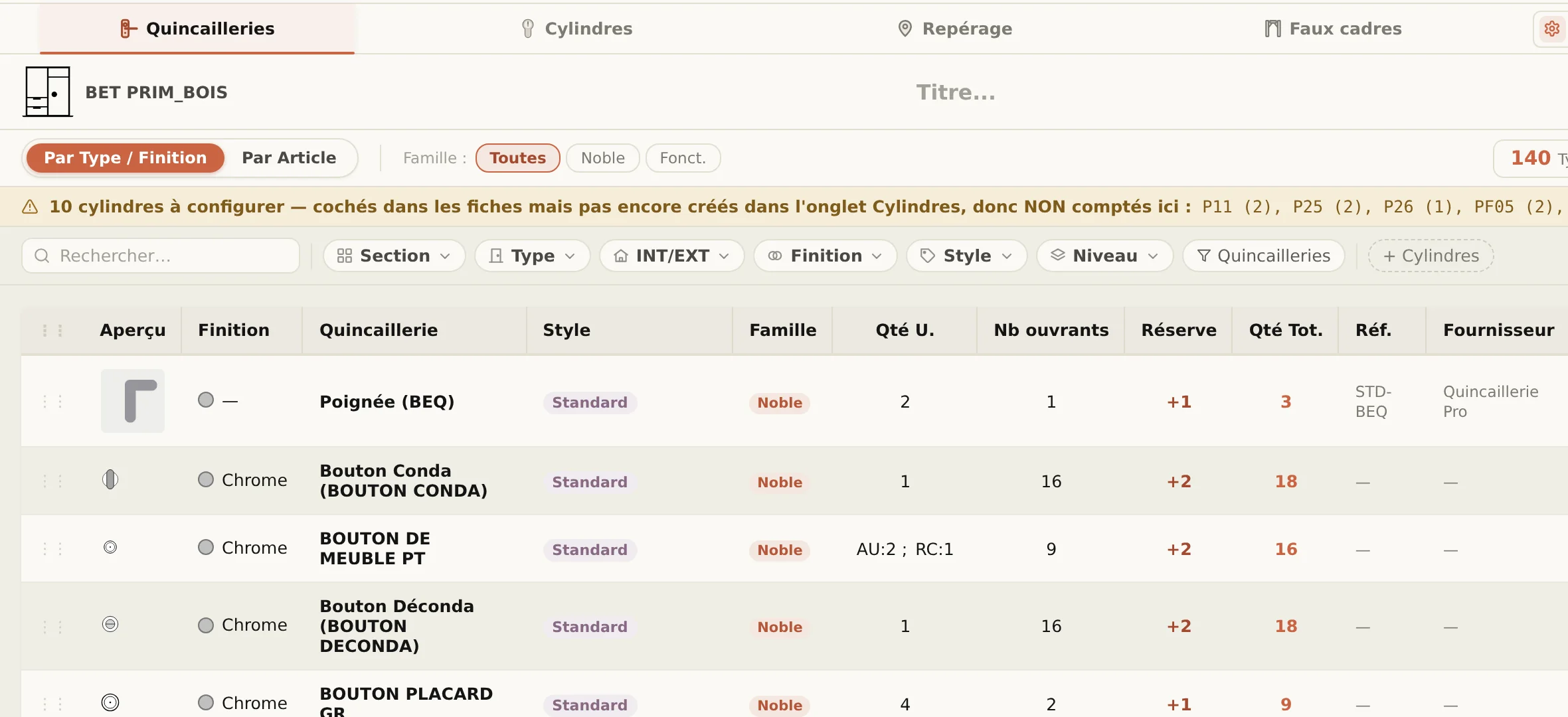1568x717 pixels.
Task: Click the AU:2 ; RC:1 quantity cell
Action: pos(905,549)
